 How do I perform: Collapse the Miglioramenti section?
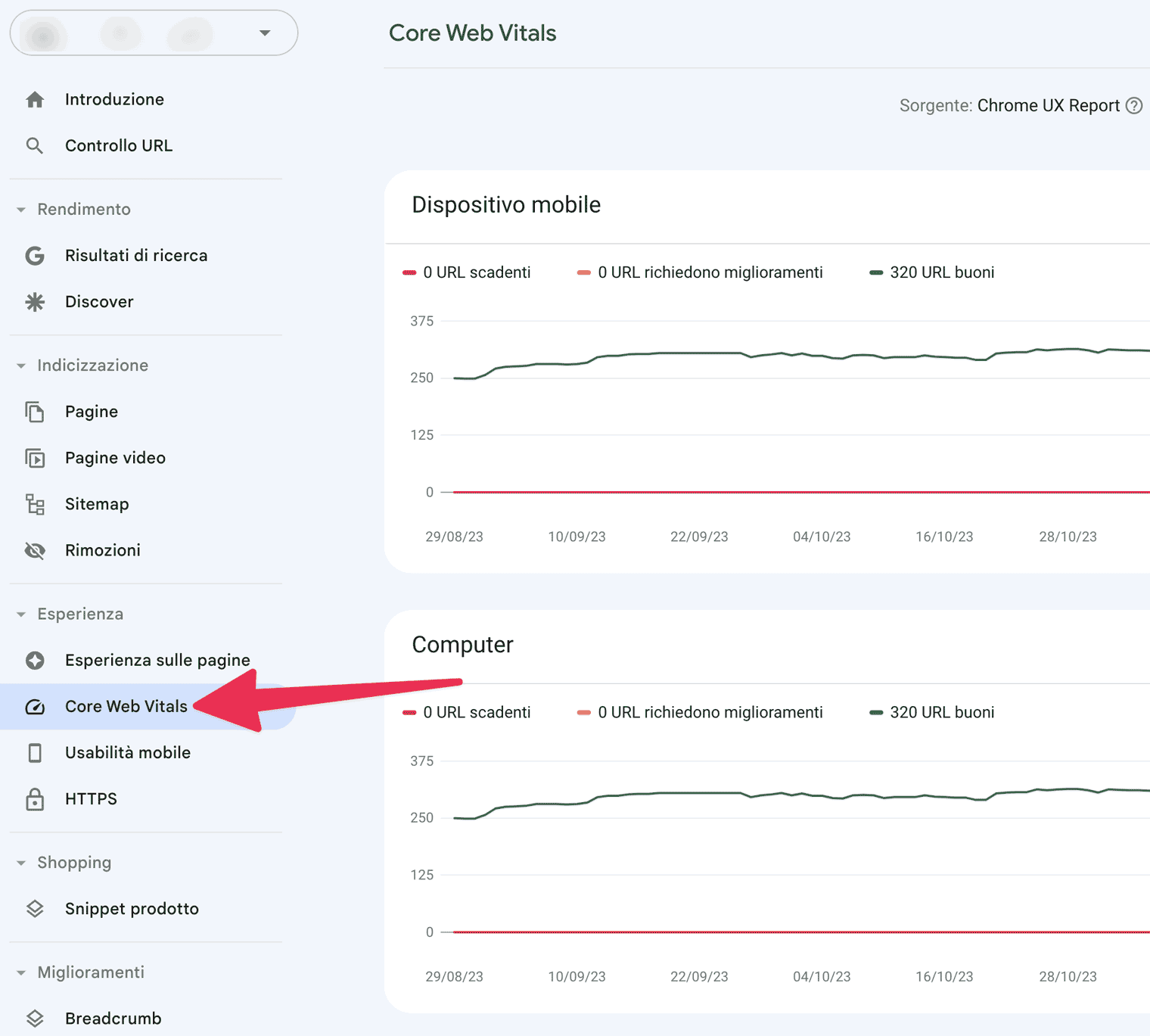point(21,972)
